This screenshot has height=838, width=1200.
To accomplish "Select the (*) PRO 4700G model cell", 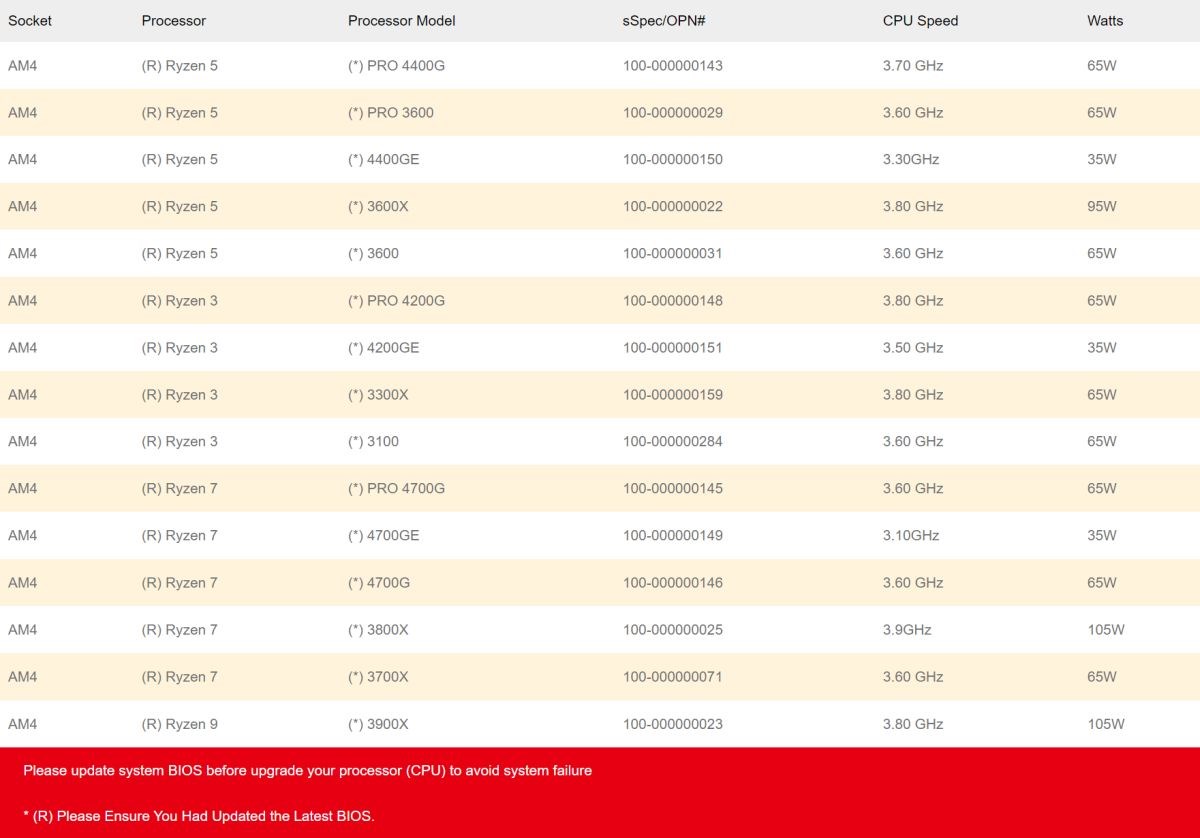I will click(x=396, y=489).
